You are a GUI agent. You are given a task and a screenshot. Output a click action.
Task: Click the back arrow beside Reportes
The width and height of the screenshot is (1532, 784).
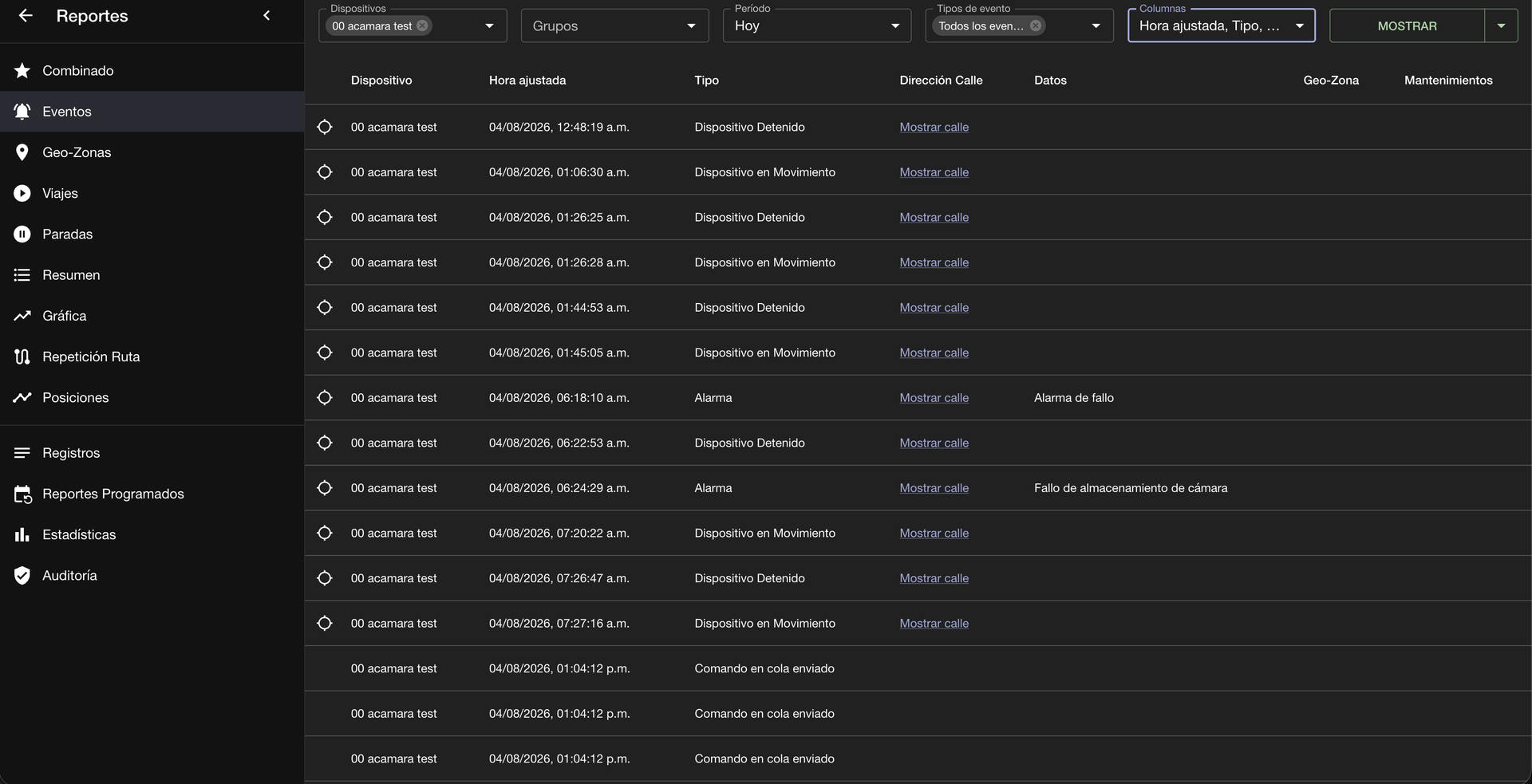click(26, 16)
